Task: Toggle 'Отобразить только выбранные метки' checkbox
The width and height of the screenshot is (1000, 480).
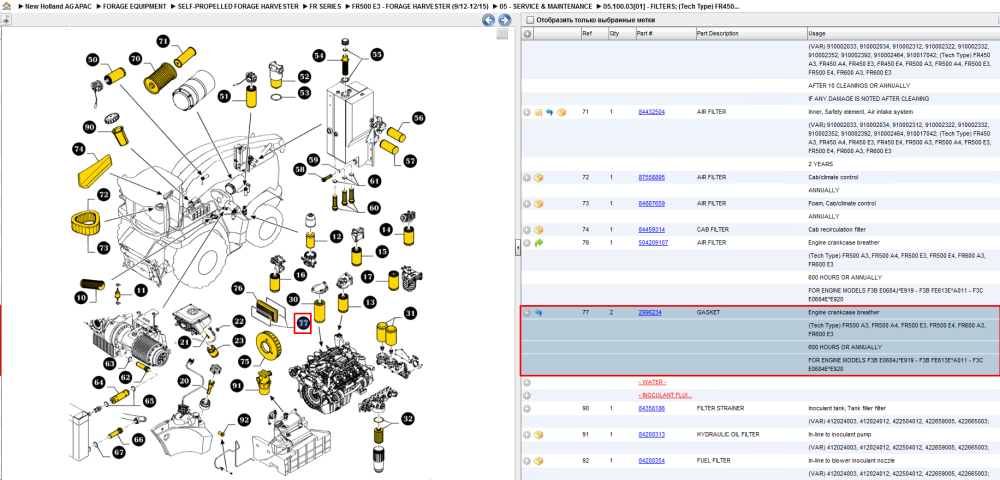Action: coord(529,20)
